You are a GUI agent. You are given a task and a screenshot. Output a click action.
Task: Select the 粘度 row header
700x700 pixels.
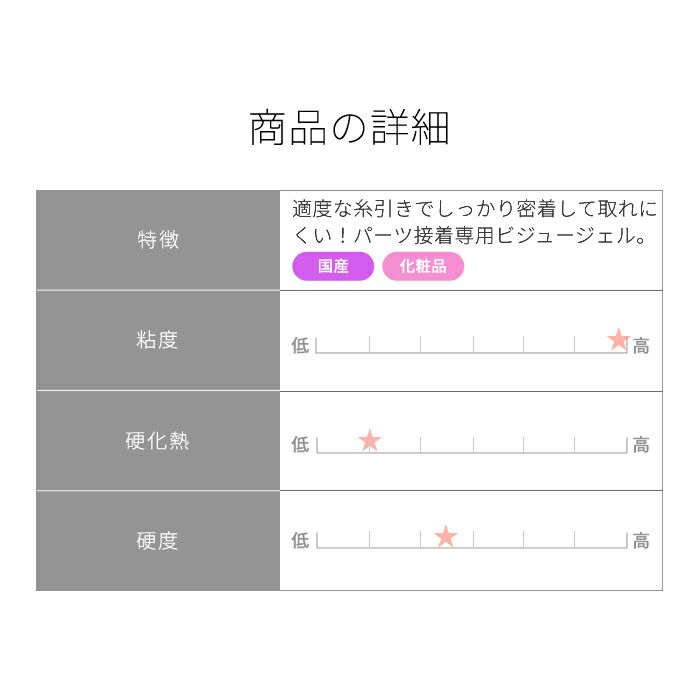pos(158,340)
